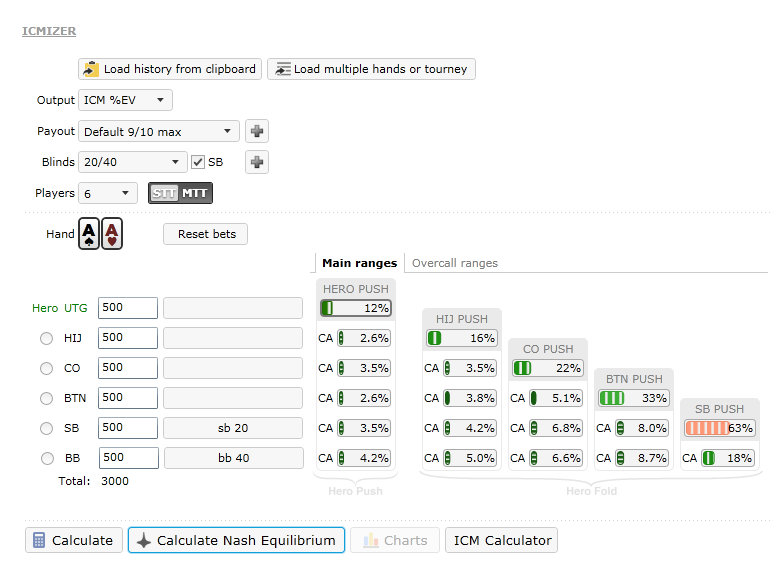Click the Hero UTG bet field
Screen dimensions: 770x561
click(x=233, y=308)
